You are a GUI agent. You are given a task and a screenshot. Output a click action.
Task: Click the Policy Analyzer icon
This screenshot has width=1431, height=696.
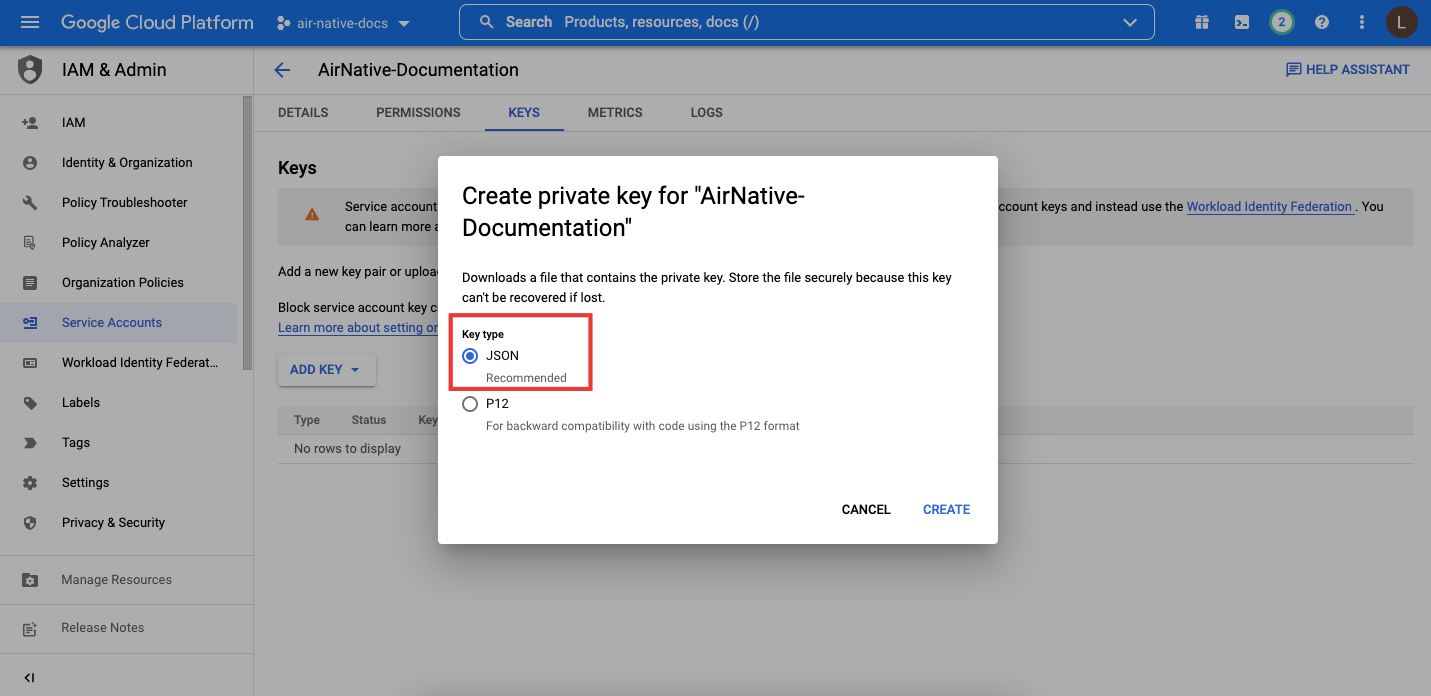pyautogui.click(x=30, y=243)
